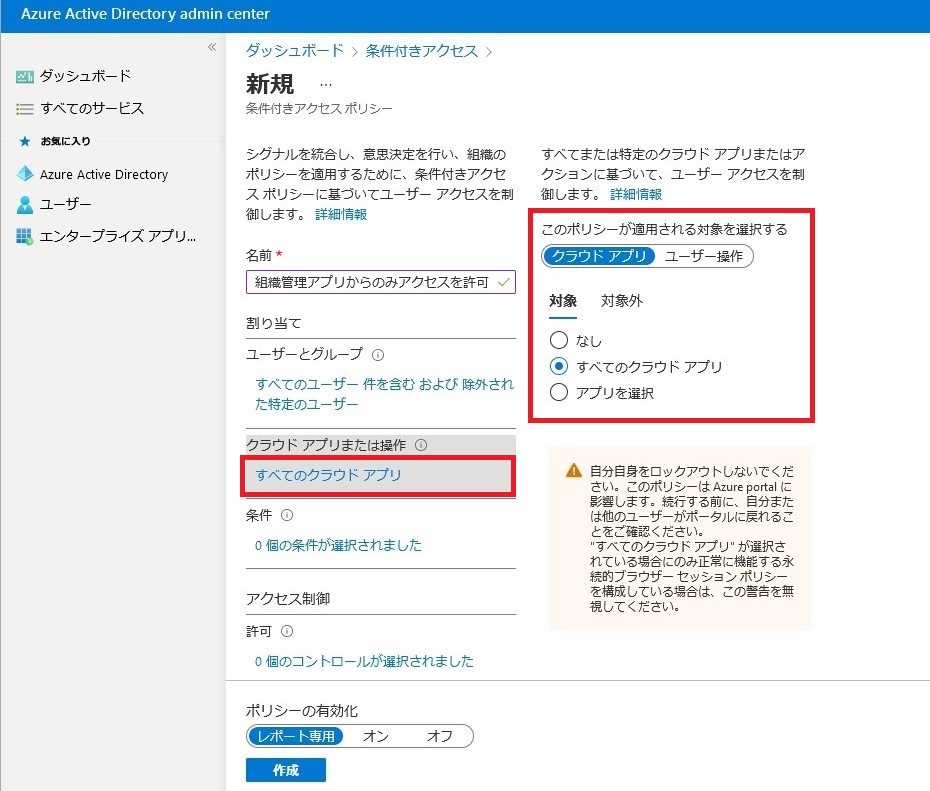
Task: Click ダッシュボード breadcrumb link
Action: 295,51
